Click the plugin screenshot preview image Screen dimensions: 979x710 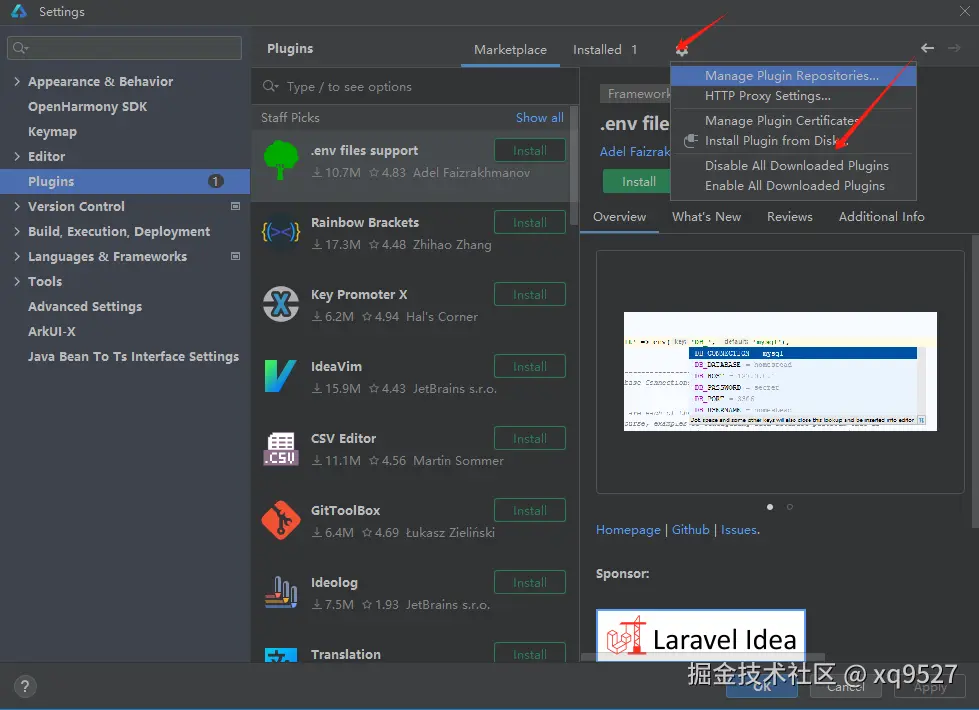780,372
